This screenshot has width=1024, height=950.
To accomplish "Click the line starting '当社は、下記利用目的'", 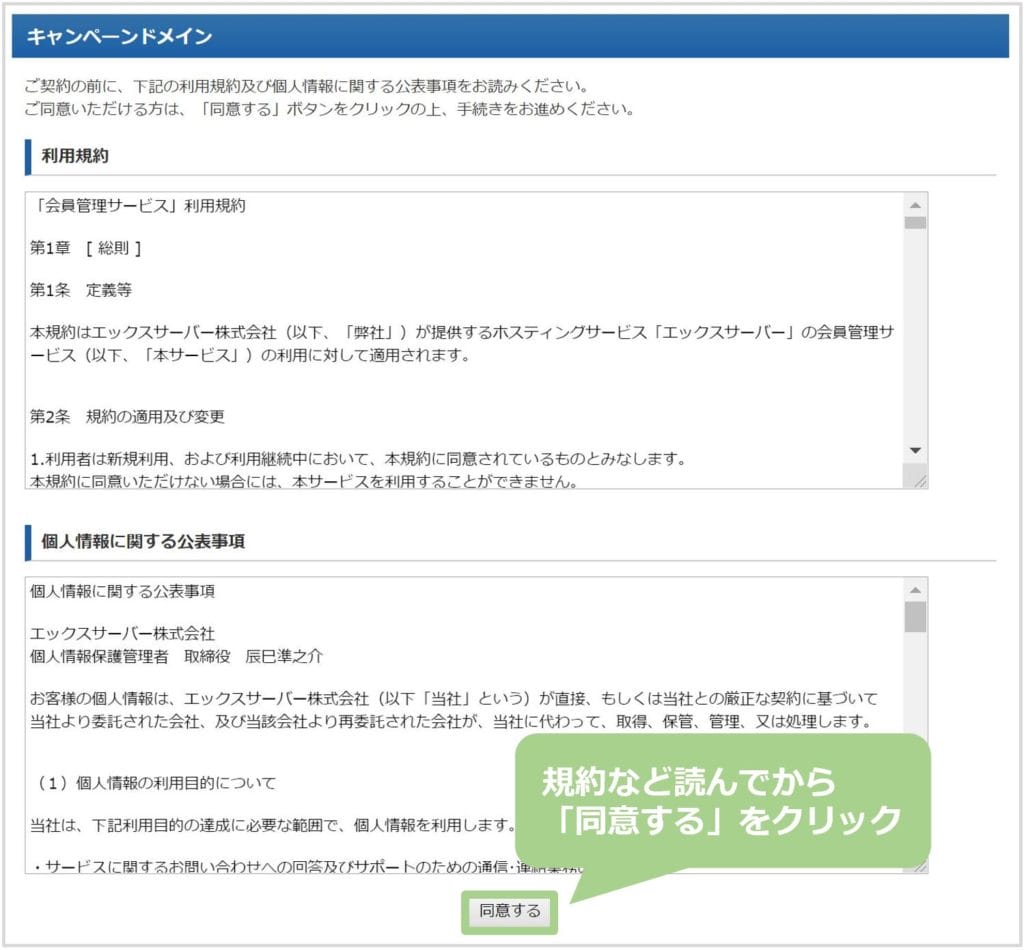I will (x=272, y=825).
